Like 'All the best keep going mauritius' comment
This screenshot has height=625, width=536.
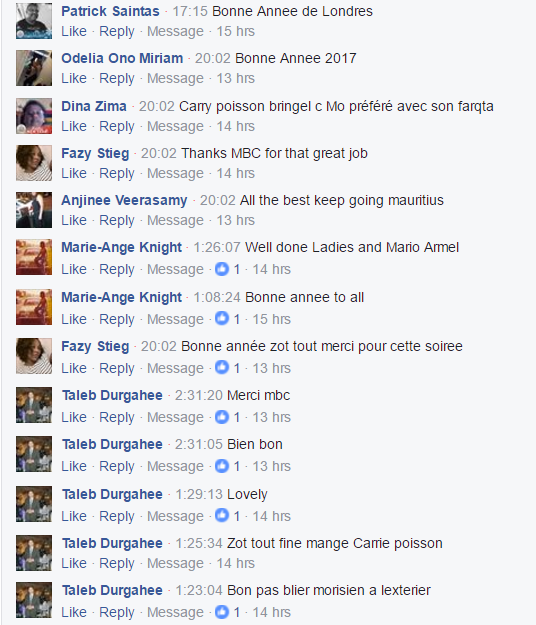[74, 220]
